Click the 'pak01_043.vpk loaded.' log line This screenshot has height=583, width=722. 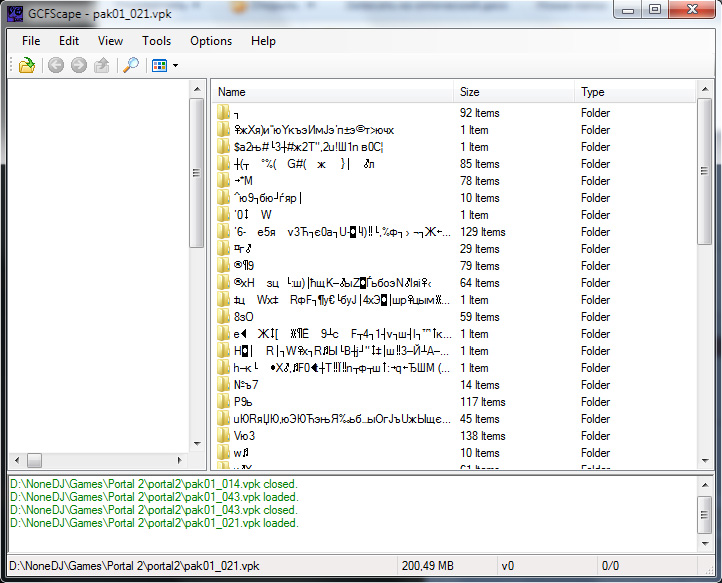point(154,497)
